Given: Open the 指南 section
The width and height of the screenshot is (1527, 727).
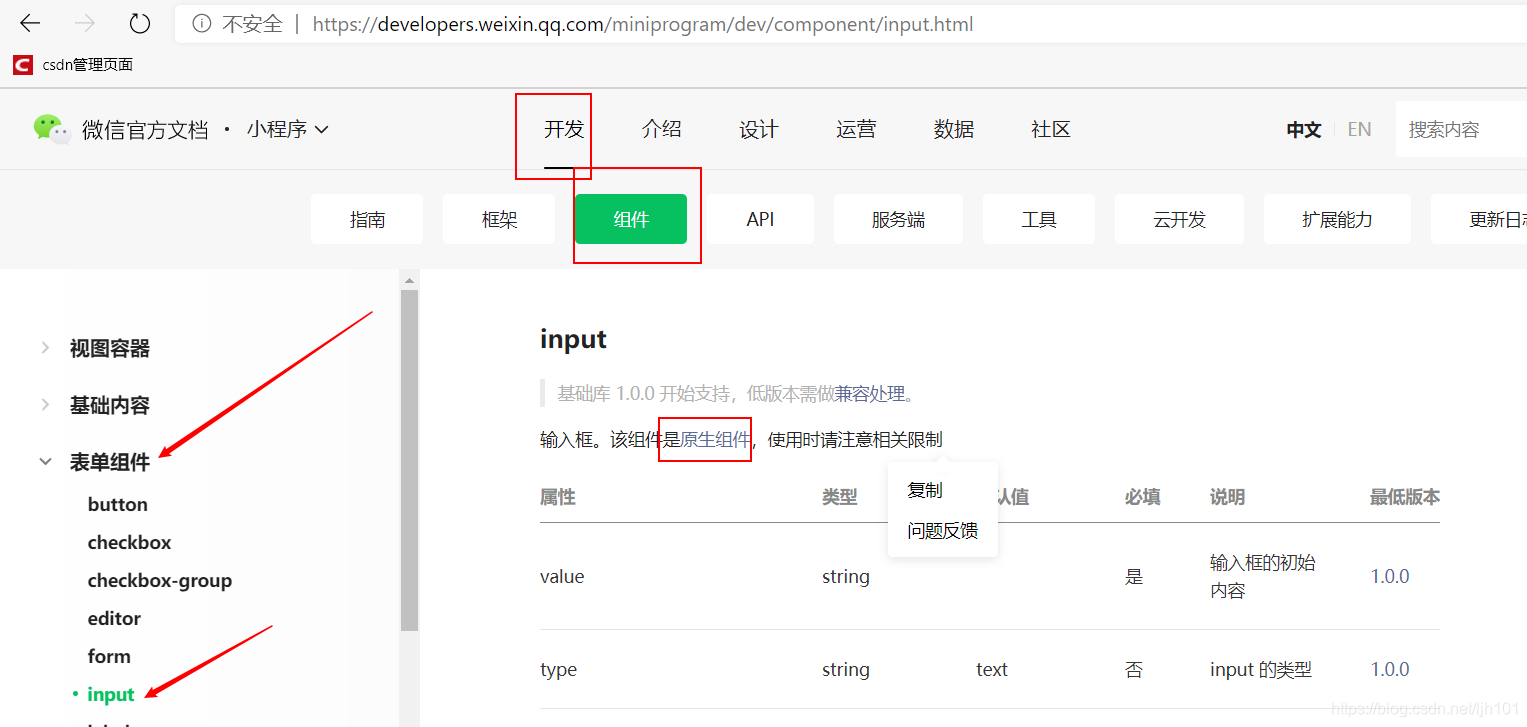Looking at the screenshot, I should click(x=367, y=219).
